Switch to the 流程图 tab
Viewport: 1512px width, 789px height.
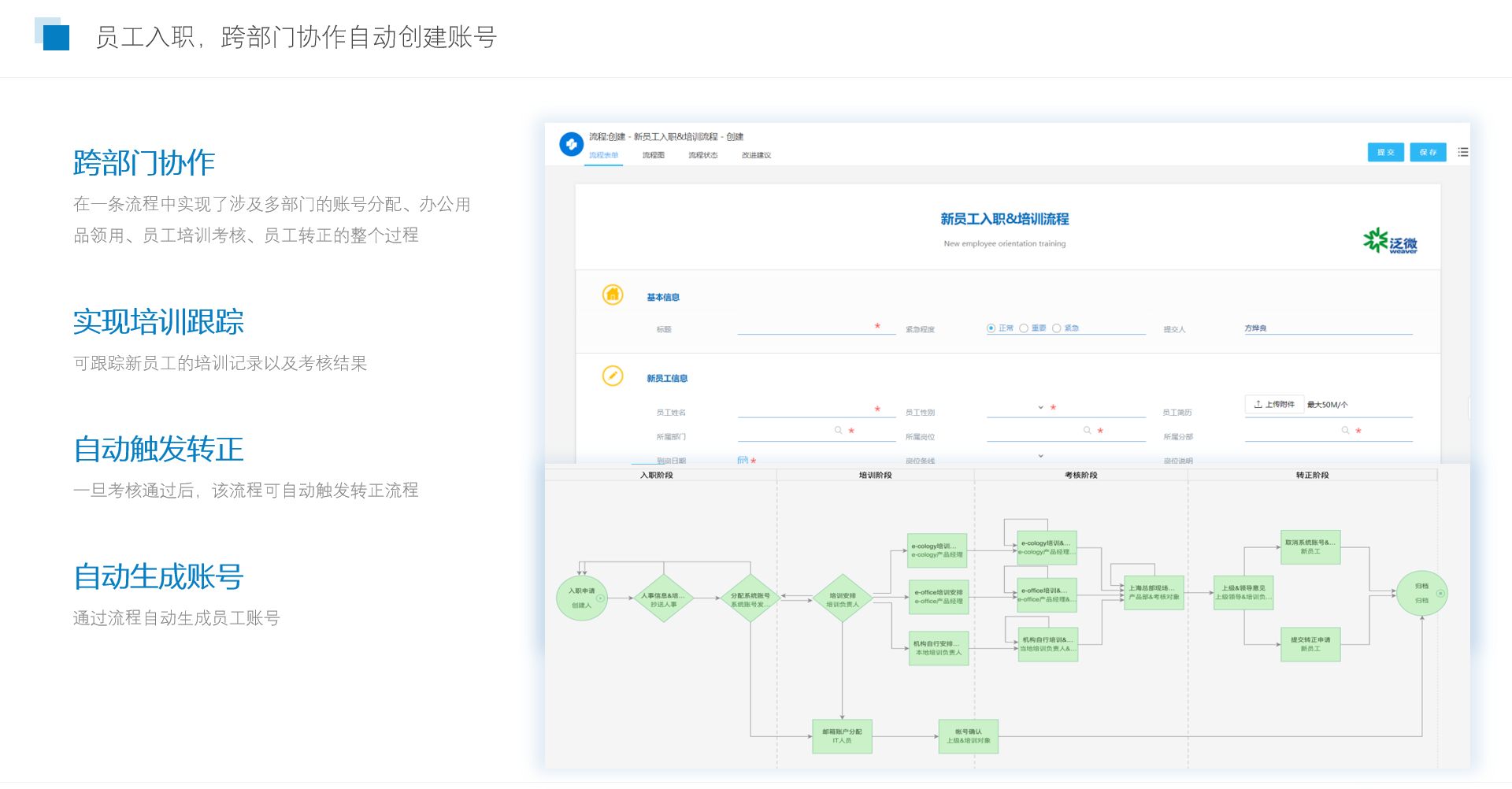[653, 155]
